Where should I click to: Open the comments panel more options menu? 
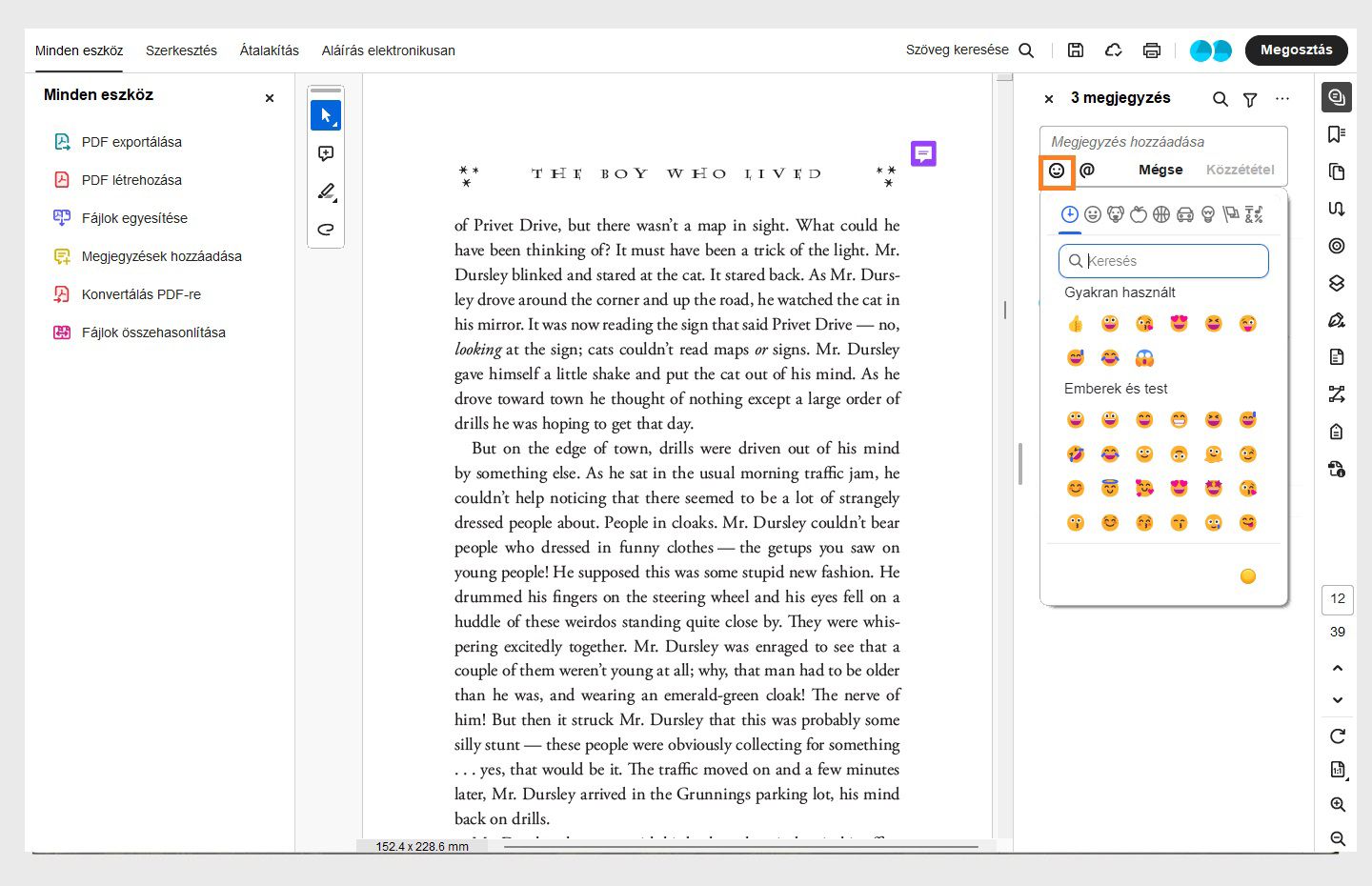click(x=1282, y=99)
